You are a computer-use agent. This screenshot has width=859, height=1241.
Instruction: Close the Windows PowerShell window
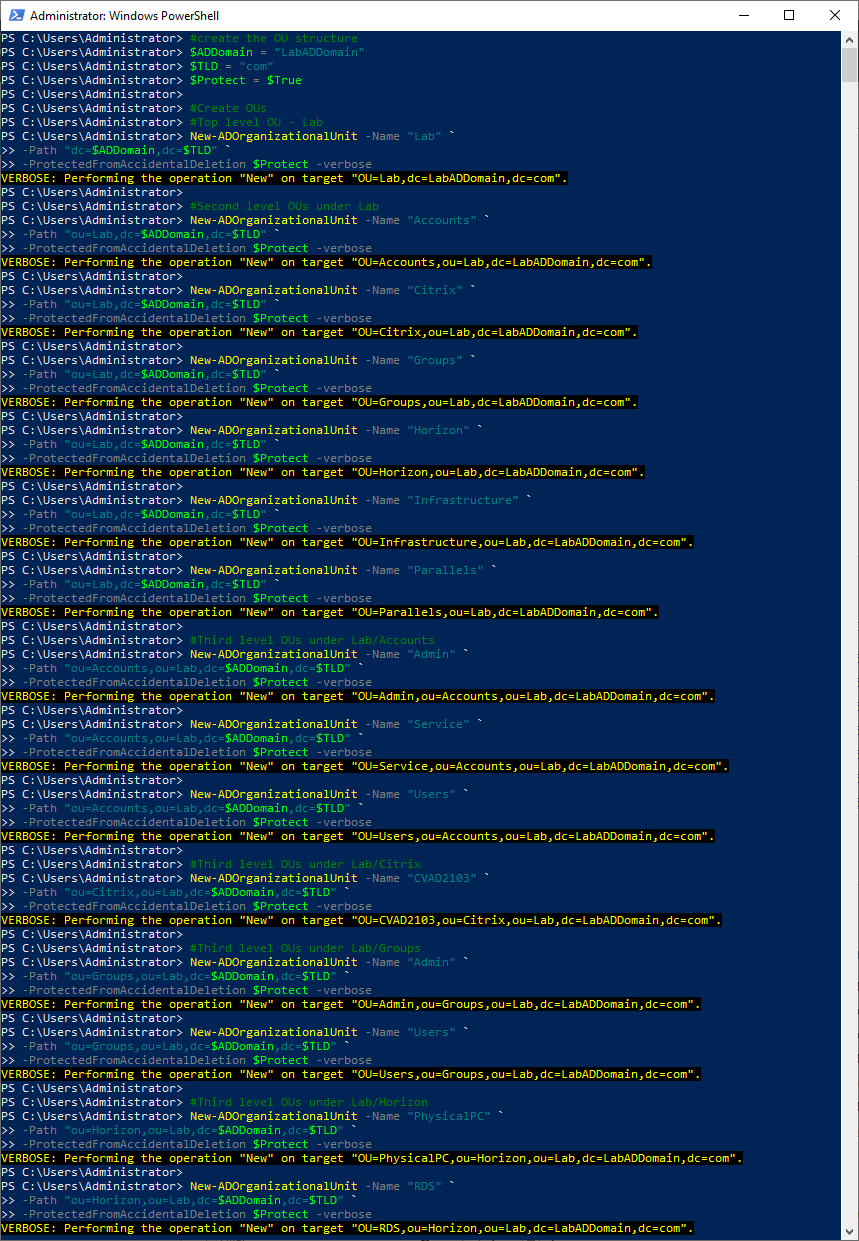pos(835,15)
